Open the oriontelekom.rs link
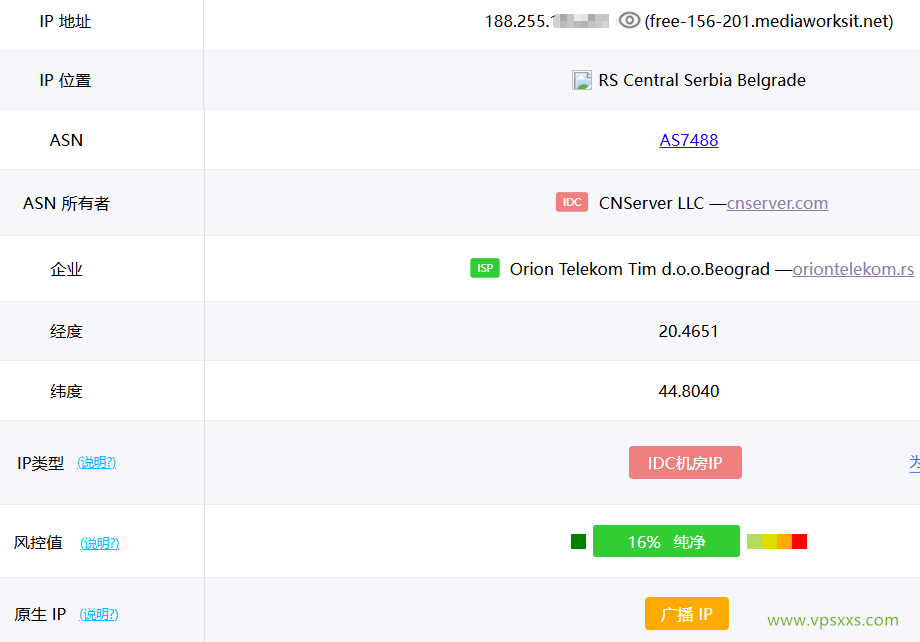This screenshot has width=920, height=642. (853, 269)
